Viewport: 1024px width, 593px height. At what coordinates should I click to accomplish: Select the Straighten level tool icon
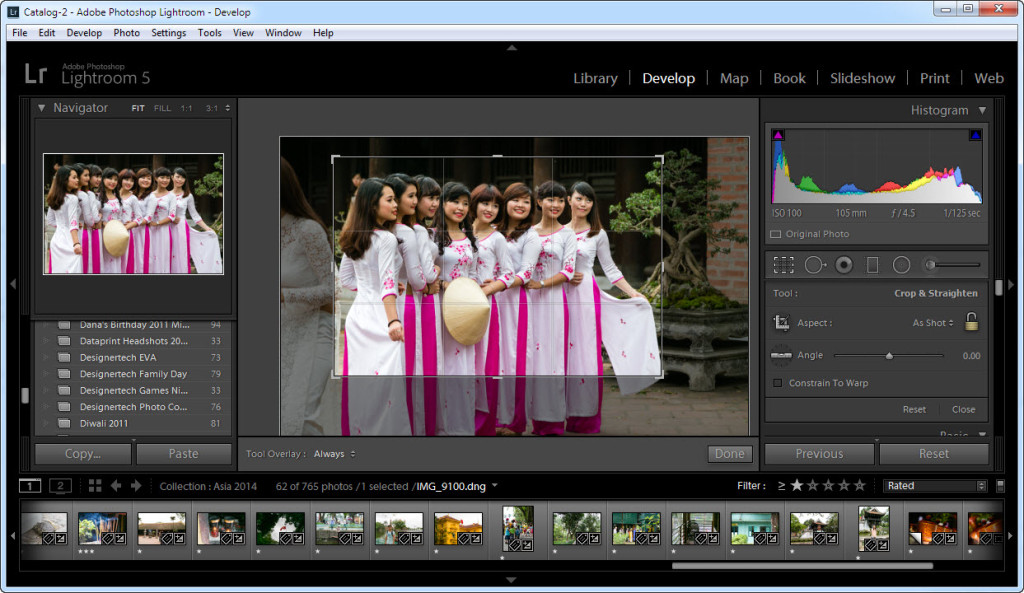pos(782,355)
